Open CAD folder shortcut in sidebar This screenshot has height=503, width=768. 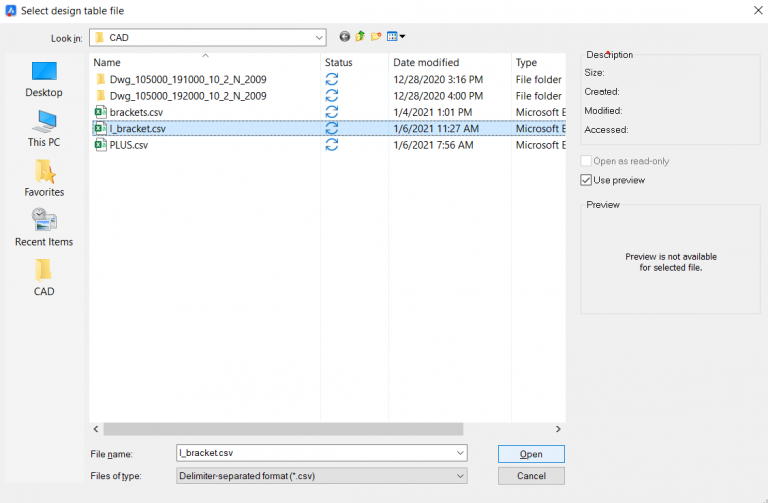(x=44, y=278)
